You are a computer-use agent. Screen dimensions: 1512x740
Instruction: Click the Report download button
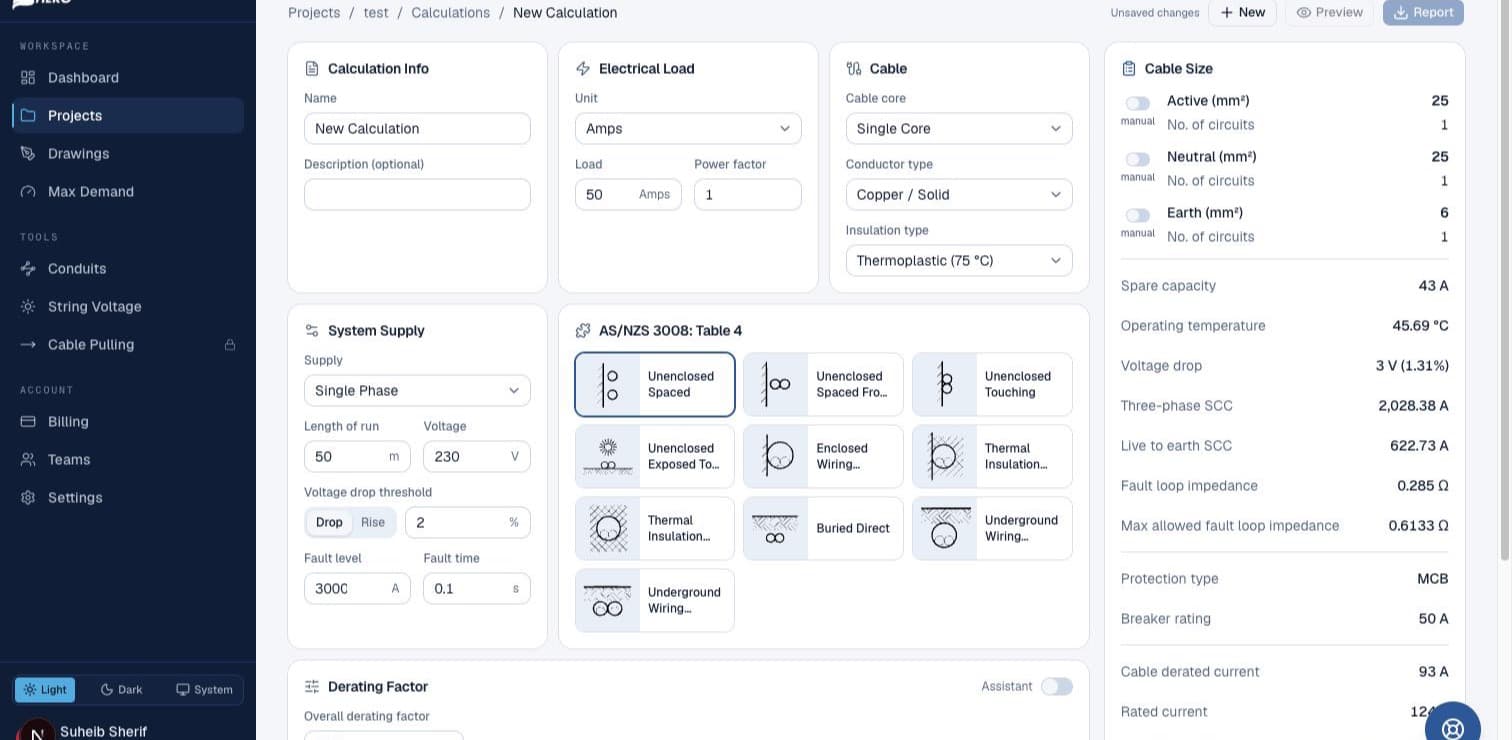pyautogui.click(x=1423, y=12)
